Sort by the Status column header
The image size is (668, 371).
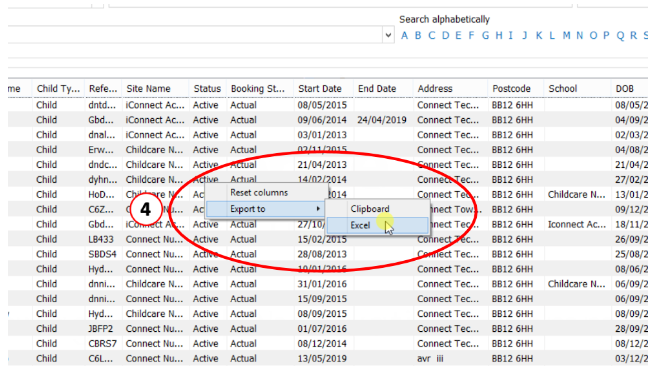(207, 89)
